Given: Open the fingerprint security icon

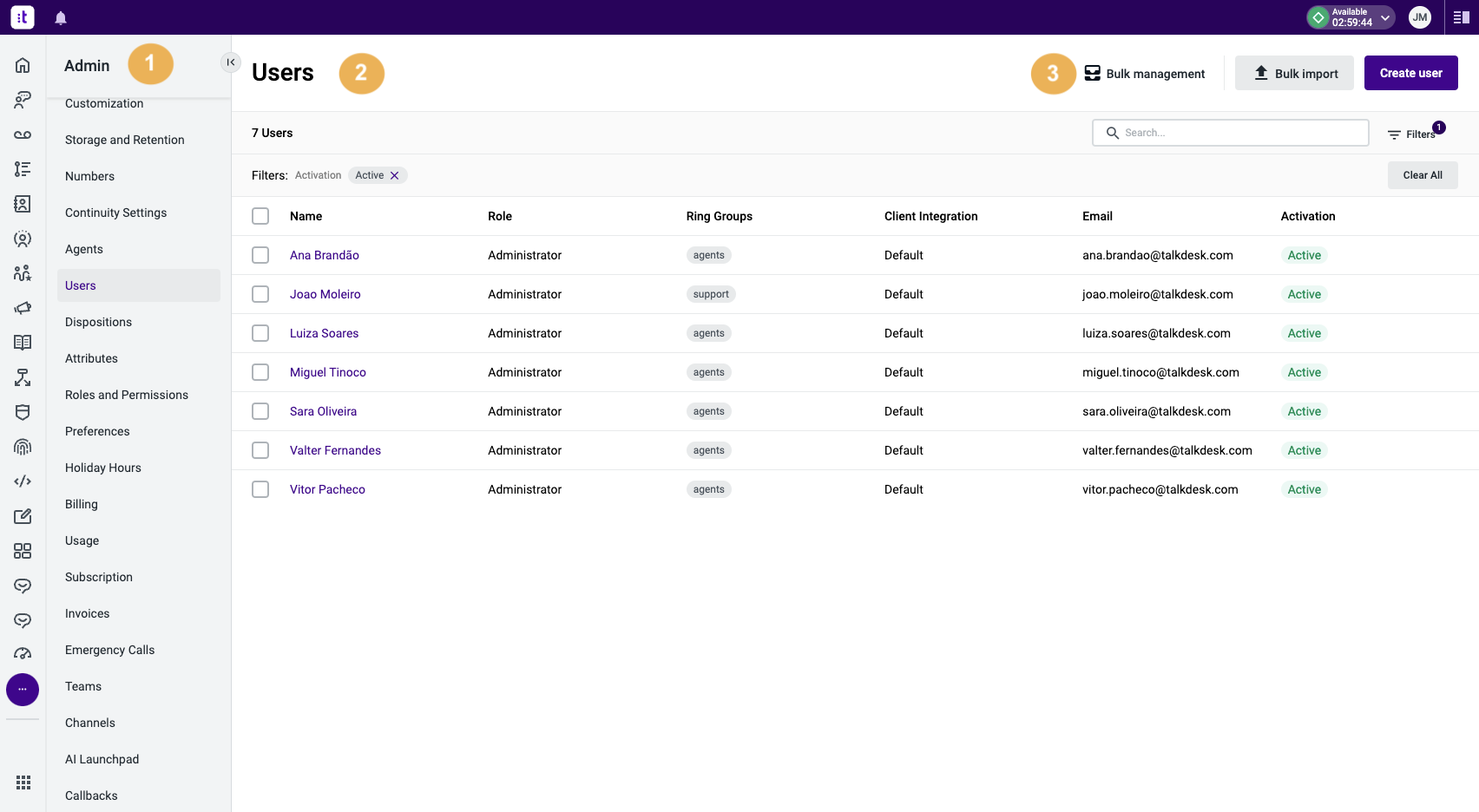Looking at the screenshot, I should pyautogui.click(x=23, y=446).
